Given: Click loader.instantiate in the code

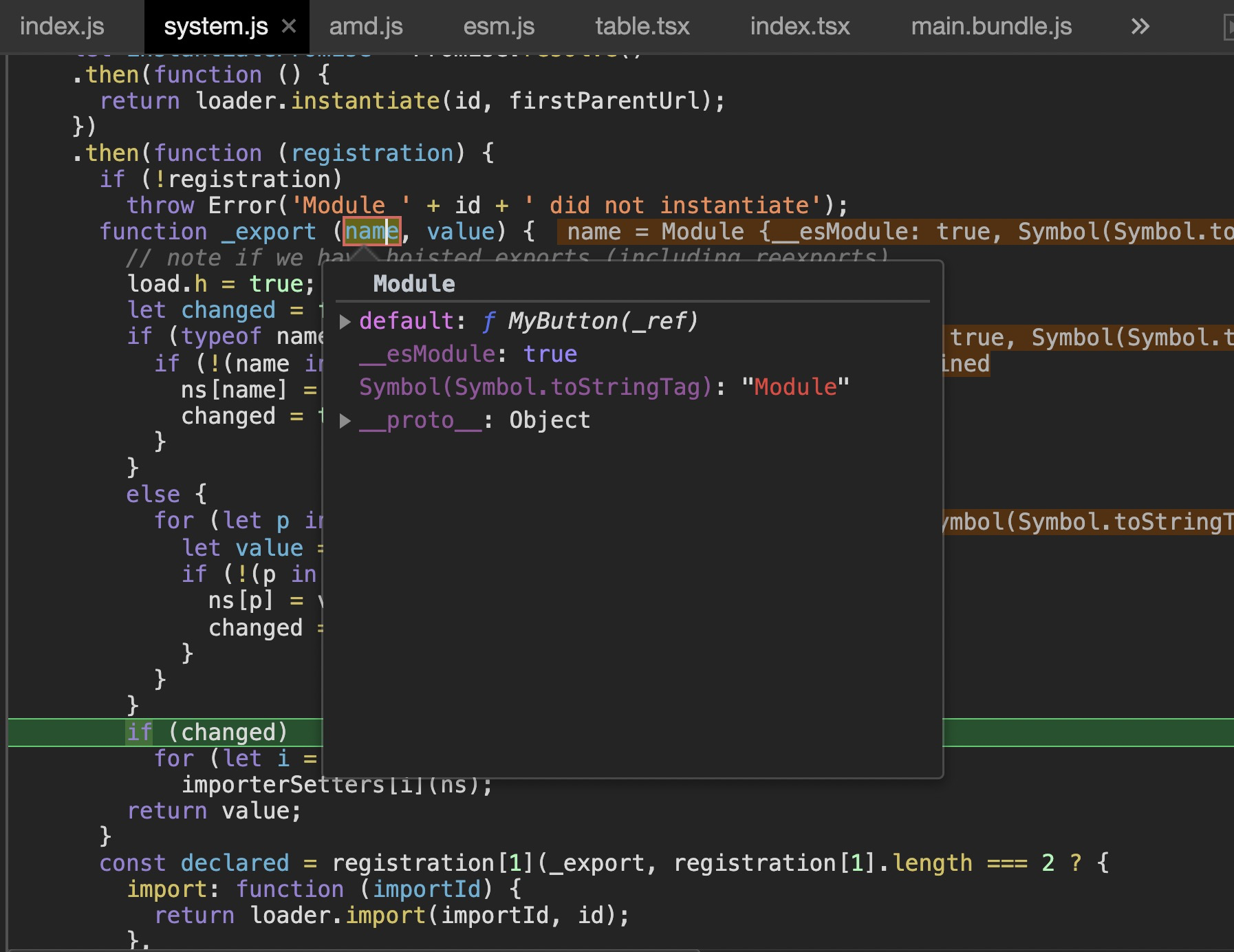Looking at the screenshot, I should pos(365,100).
